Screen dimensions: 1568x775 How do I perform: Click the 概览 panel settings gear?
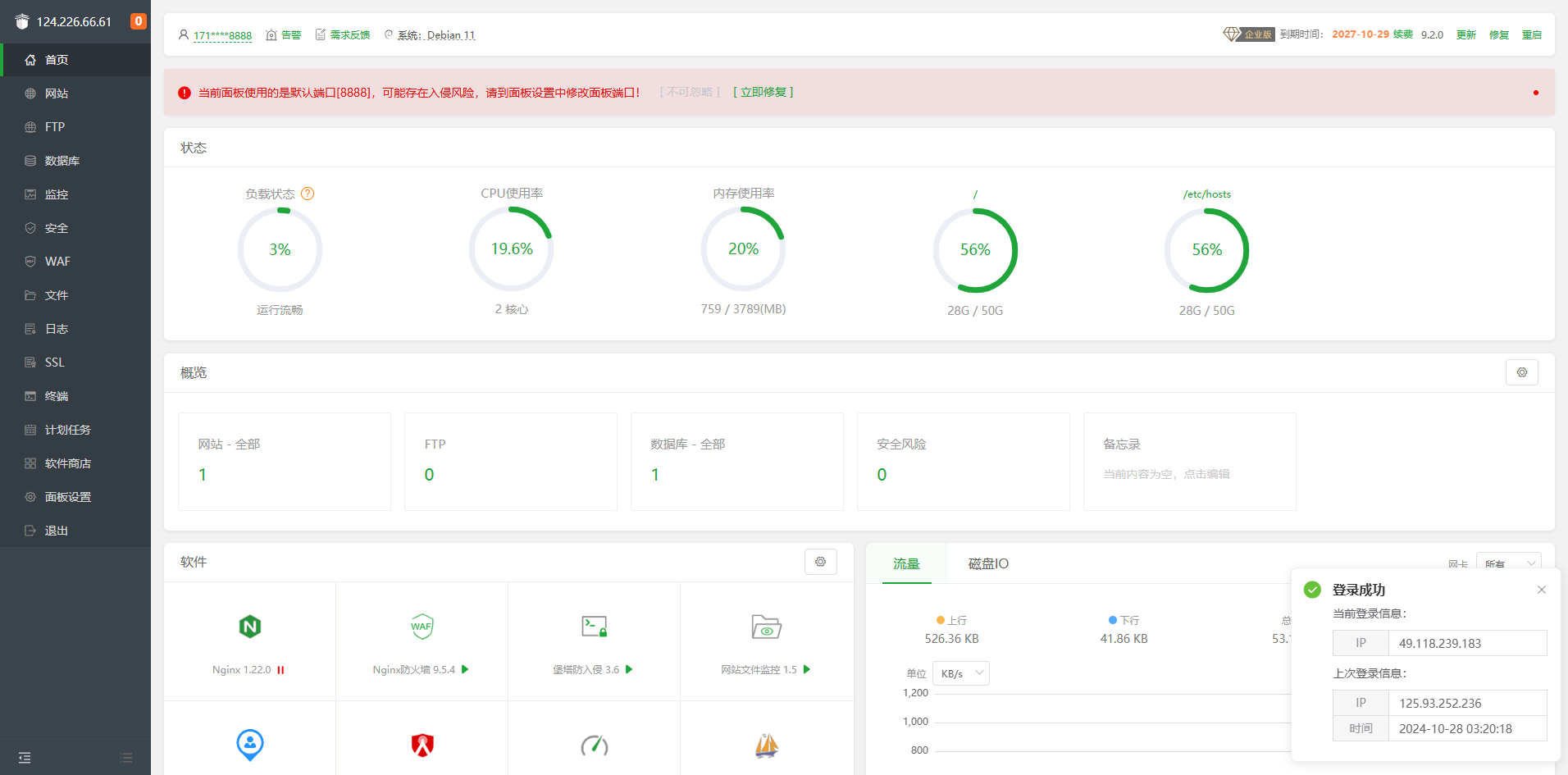click(1521, 372)
